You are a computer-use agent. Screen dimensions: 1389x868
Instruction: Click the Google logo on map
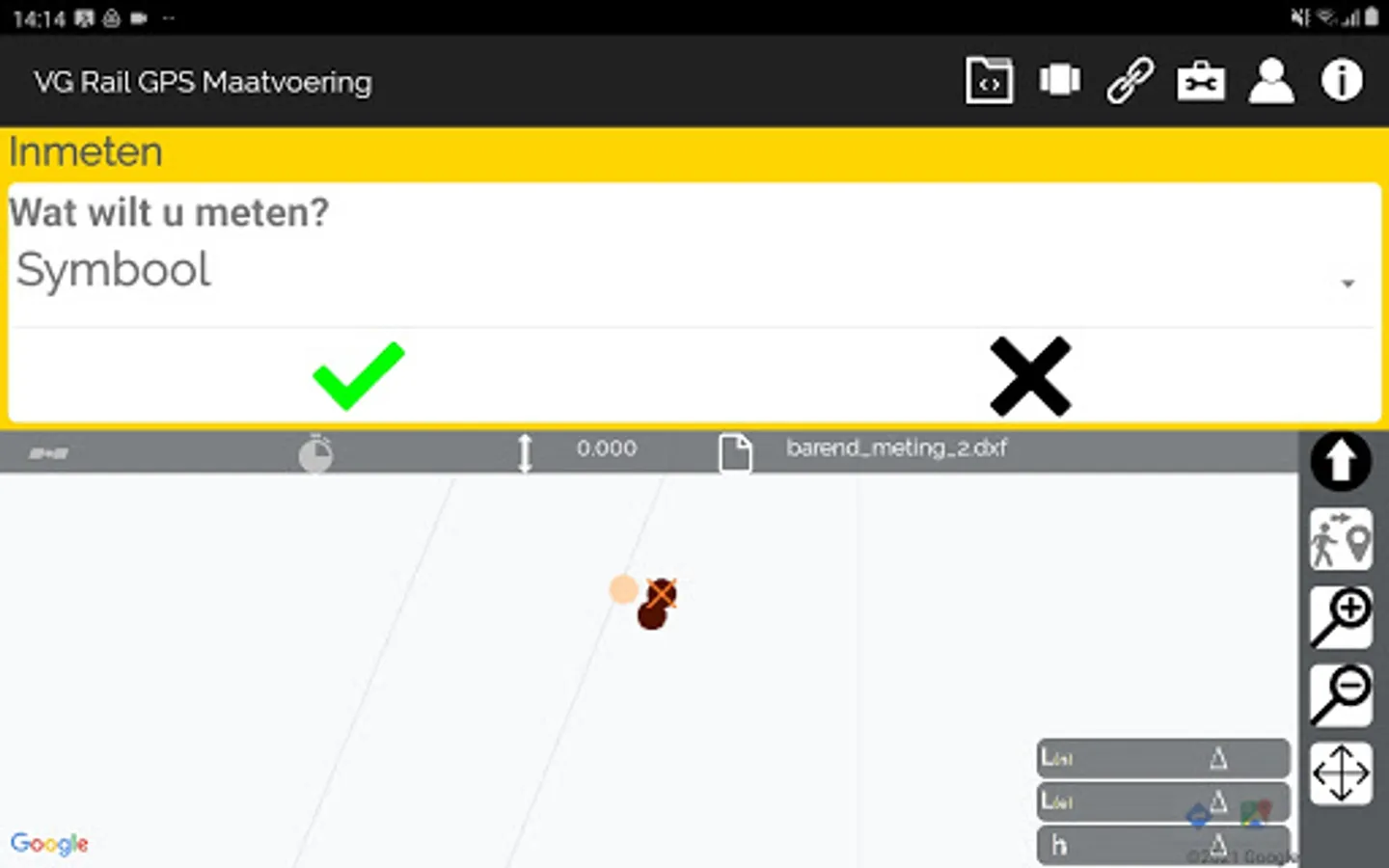[49, 844]
